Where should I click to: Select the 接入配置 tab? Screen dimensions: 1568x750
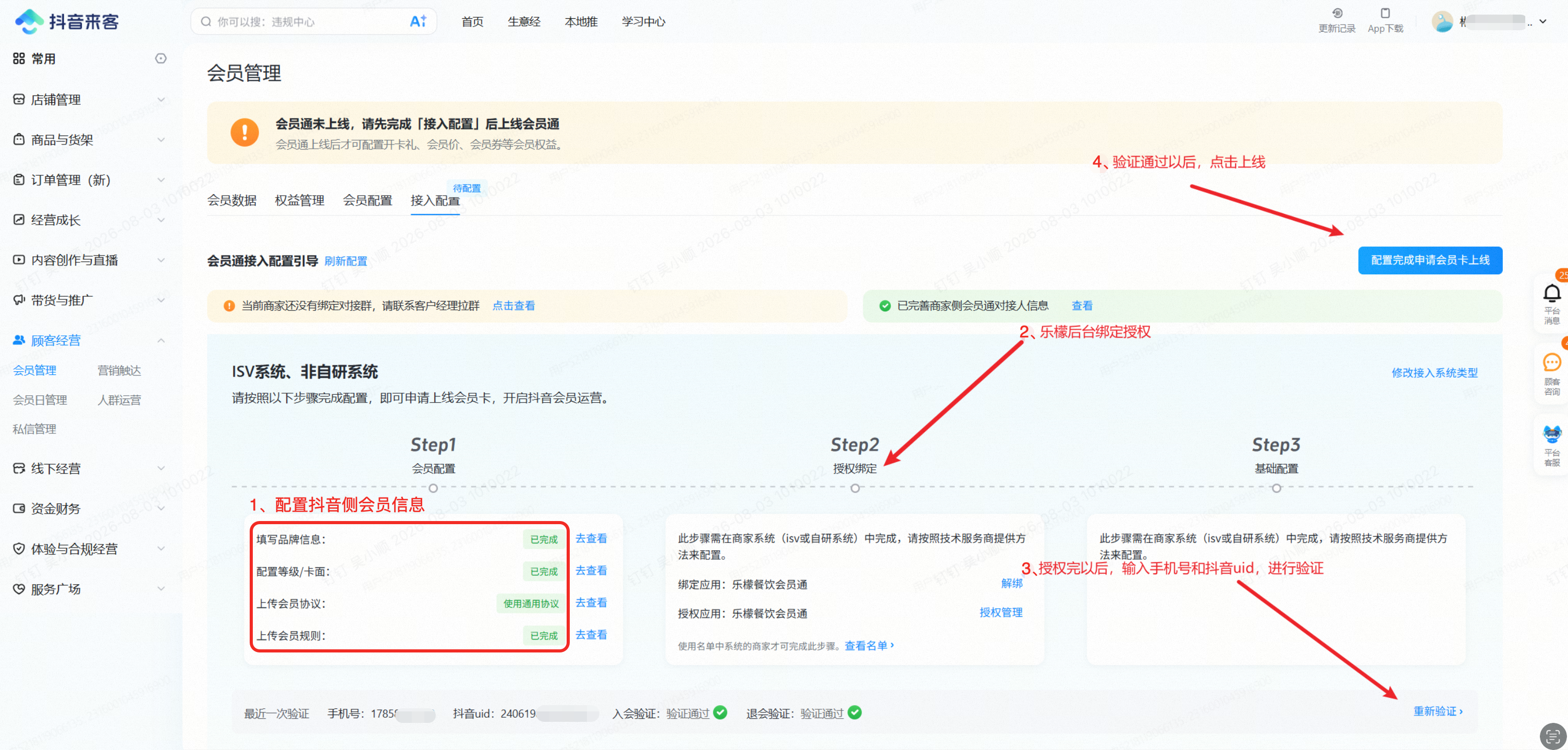[435, 200]
